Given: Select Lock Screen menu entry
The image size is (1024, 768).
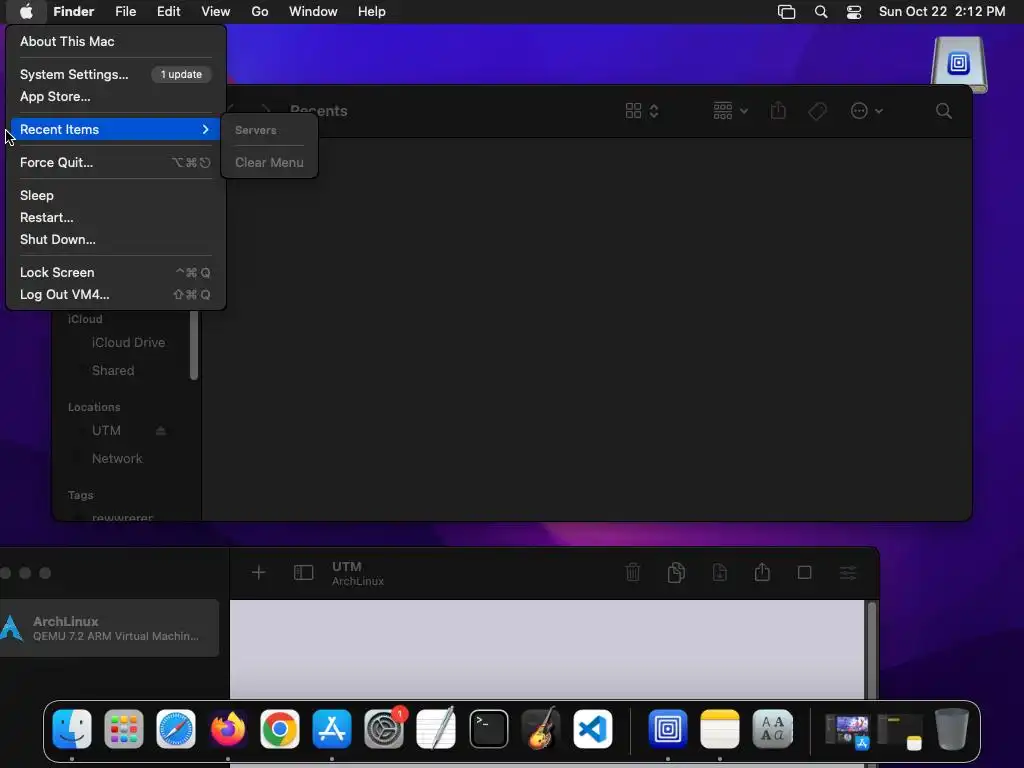Looking at the screenshot, I should tap(116, 272).
